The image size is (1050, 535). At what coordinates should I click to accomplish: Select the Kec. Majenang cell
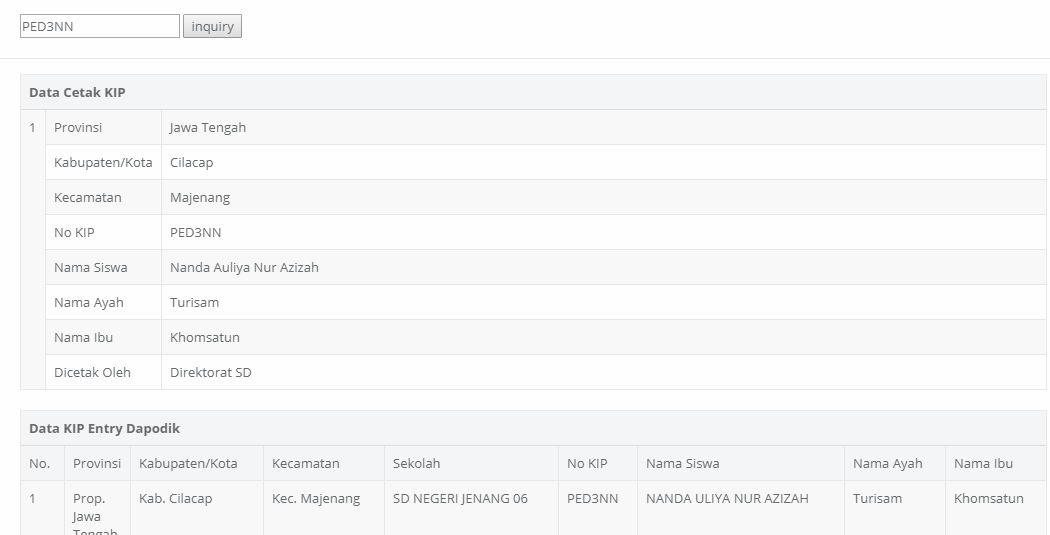[315, 498]
